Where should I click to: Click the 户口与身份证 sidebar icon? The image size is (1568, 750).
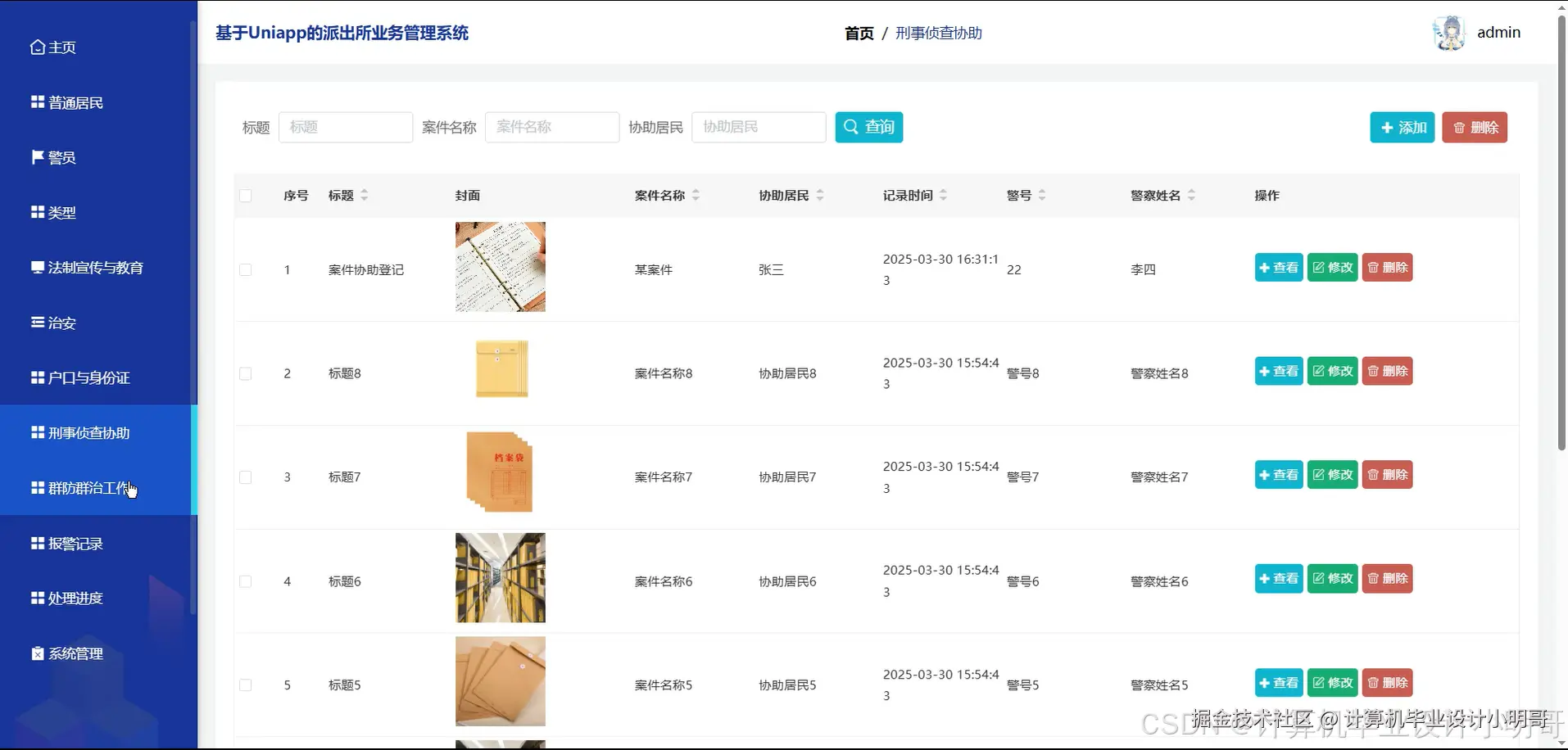(36, 377)
